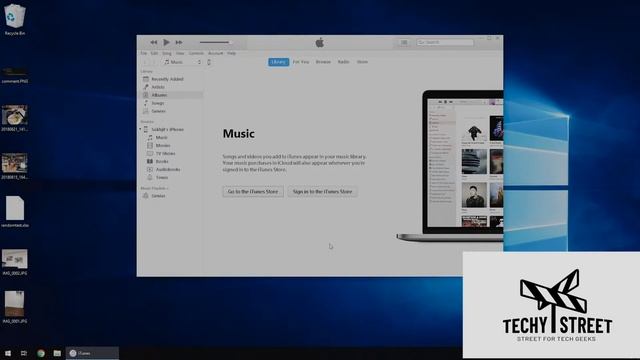The image size is (640, 360).
Task: Expand the Music Playlists section header
Action: click(154, 188)
